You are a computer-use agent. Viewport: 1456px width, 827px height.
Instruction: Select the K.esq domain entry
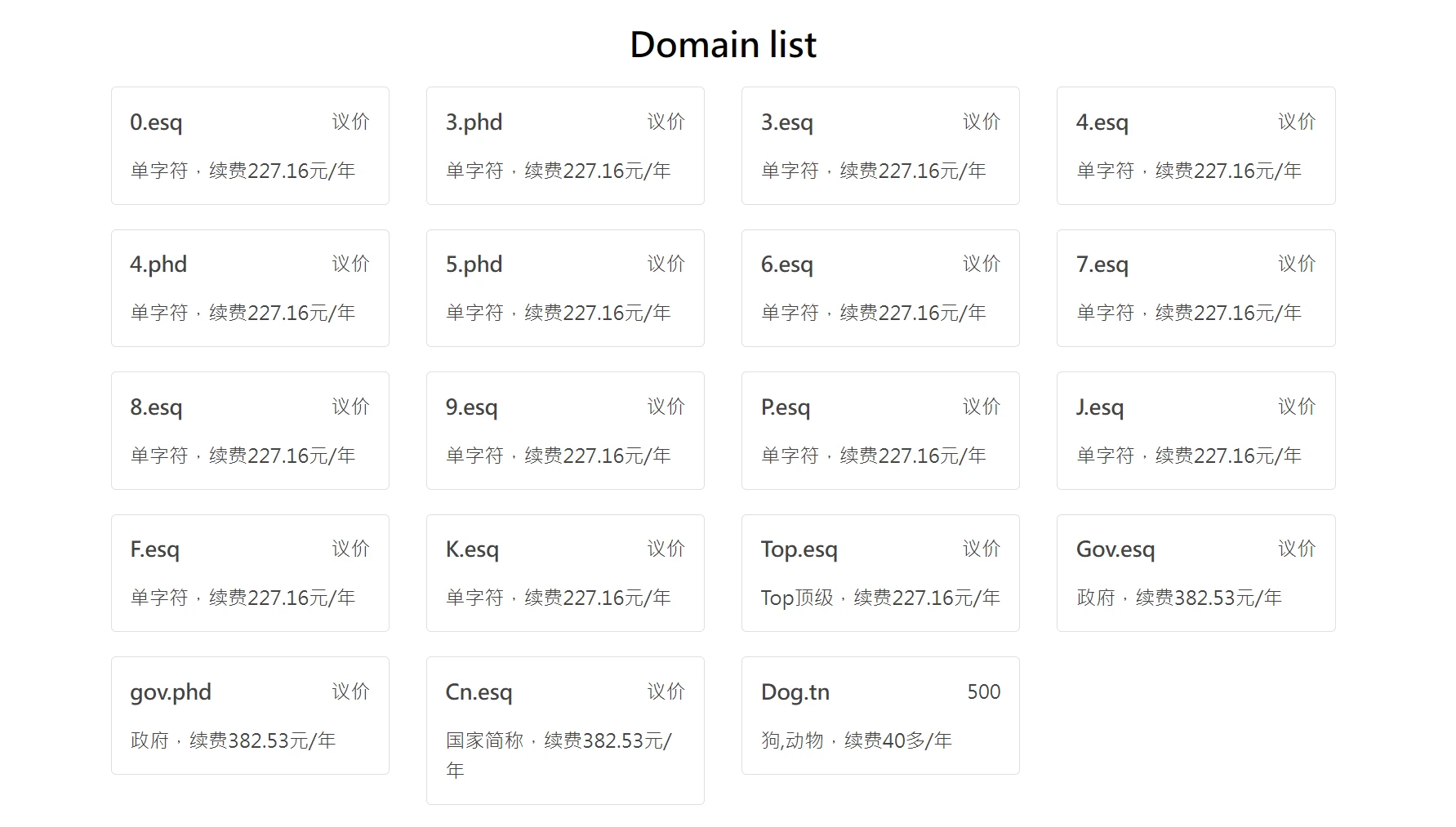tap(565, 573)
